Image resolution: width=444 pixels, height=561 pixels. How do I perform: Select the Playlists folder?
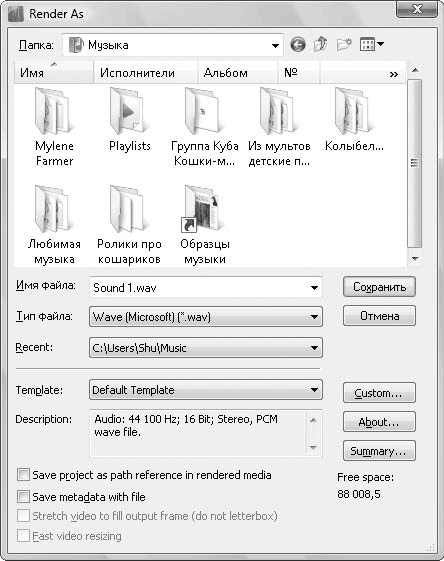pos(130,120)
